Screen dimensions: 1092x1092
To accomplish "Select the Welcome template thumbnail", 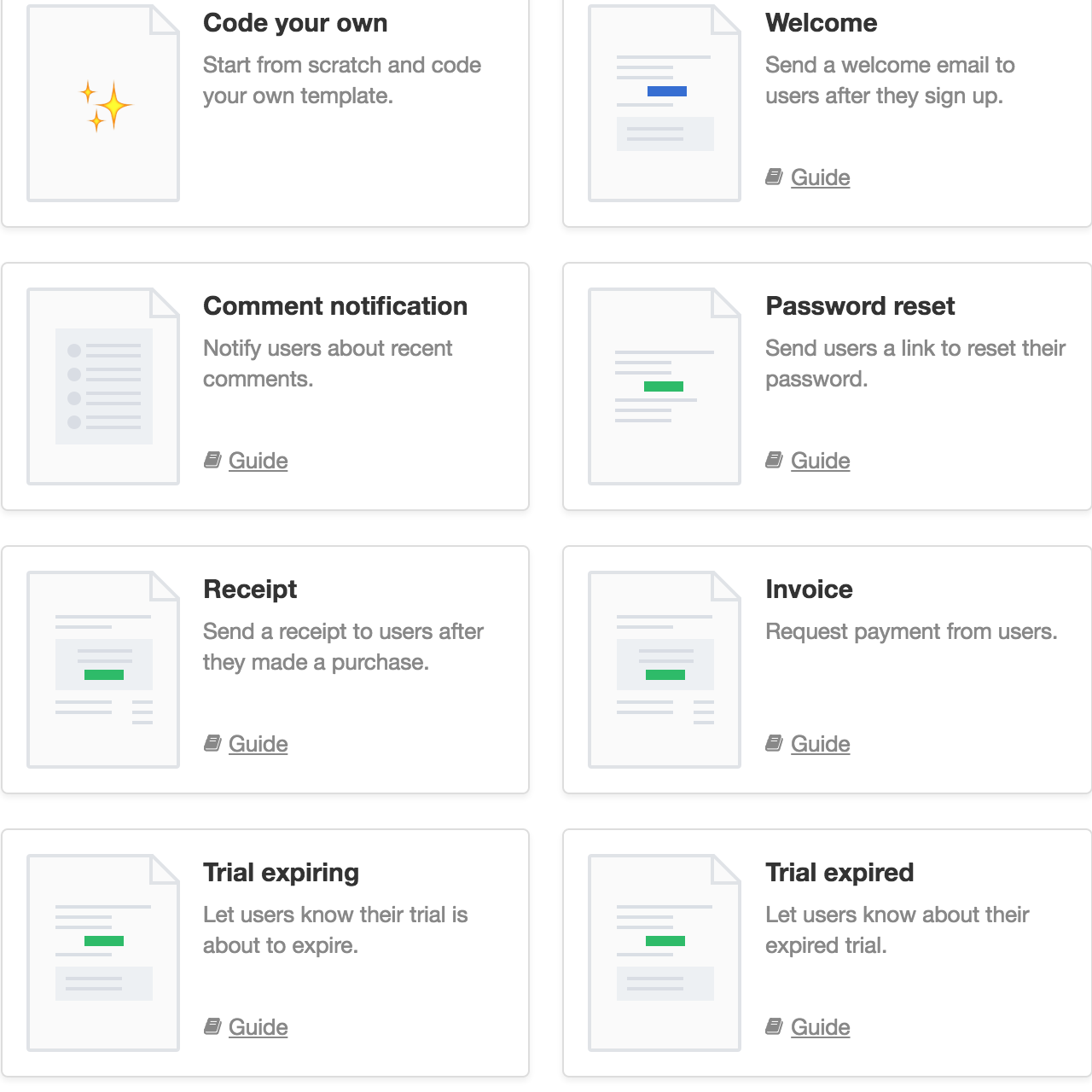I will click(665, 104).
